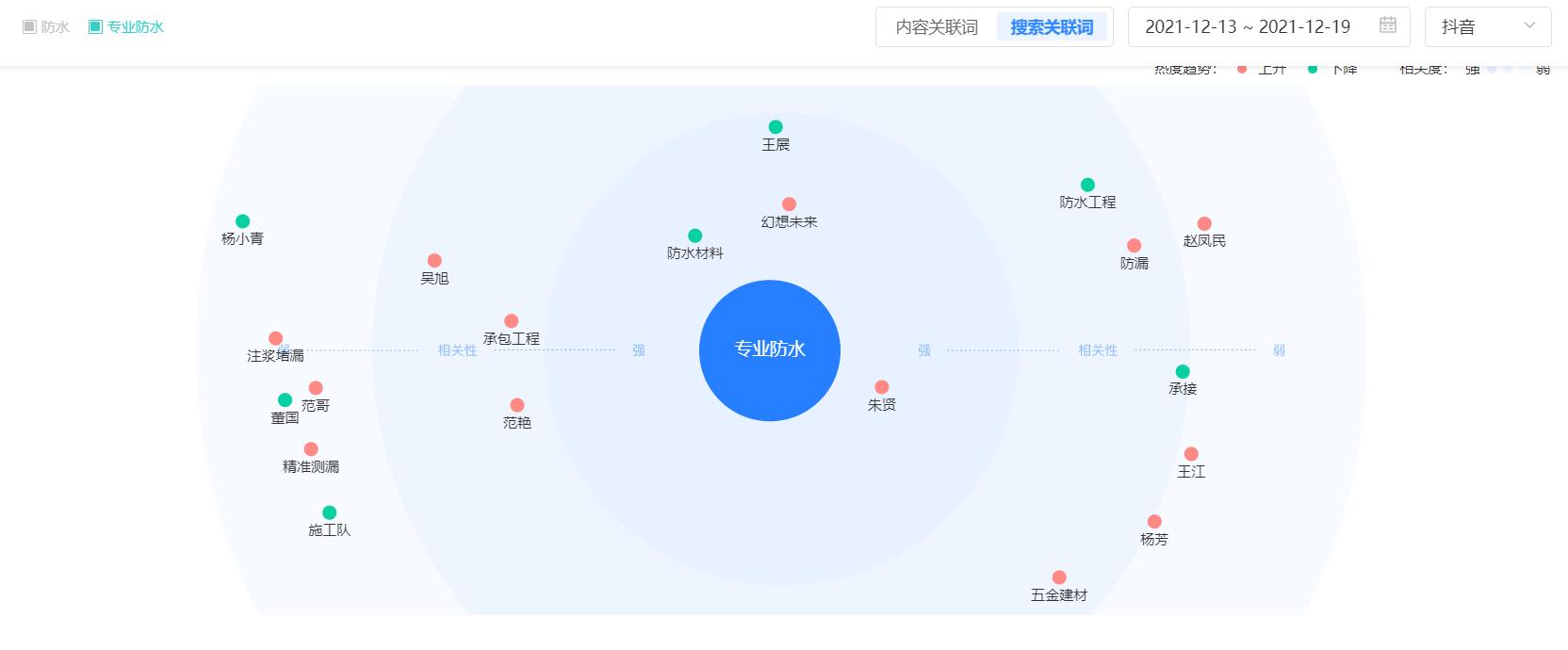
Task: Click the 朱贤 keyword label
Action: (882, 405)
